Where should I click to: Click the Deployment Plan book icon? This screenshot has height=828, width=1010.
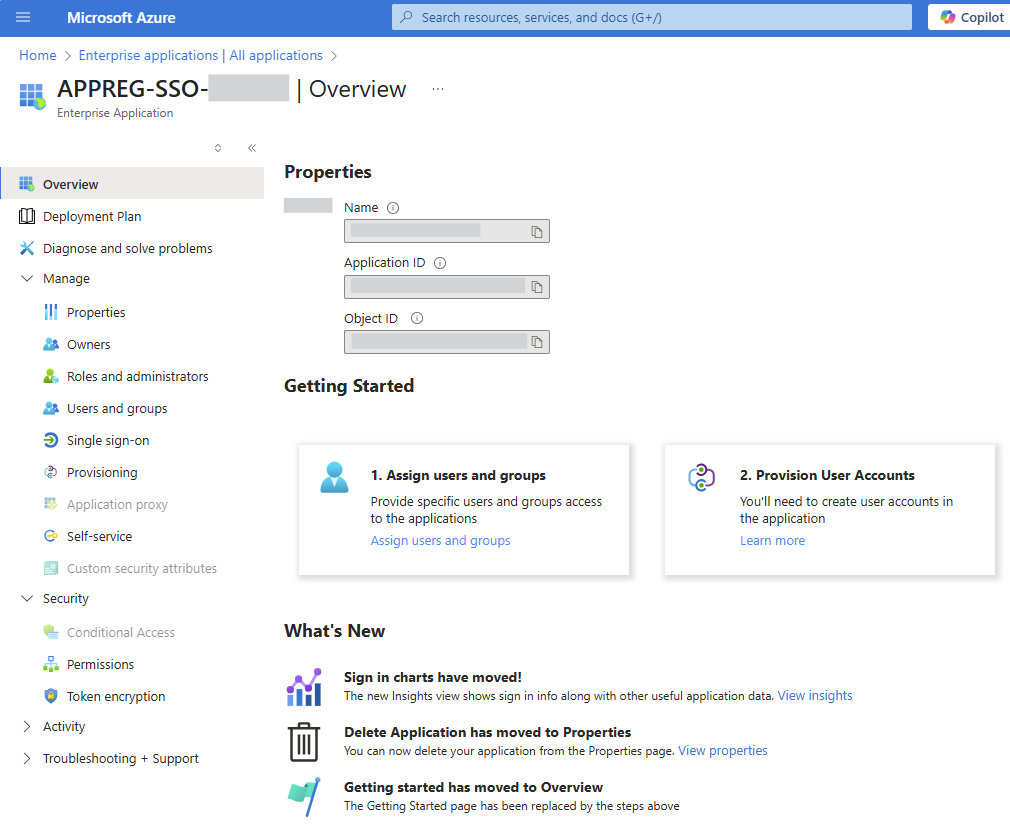[x=27, y=217]
